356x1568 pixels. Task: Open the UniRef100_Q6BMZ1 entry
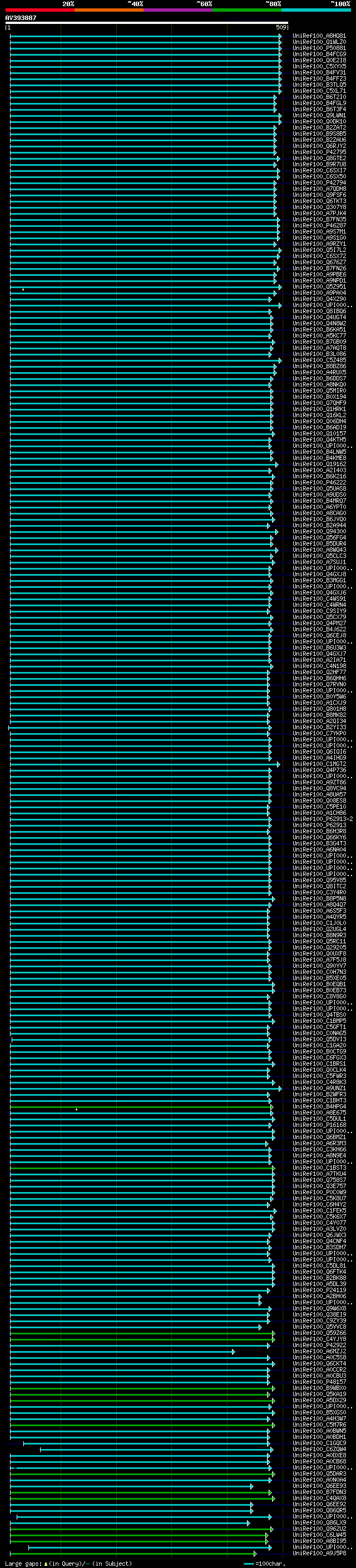pos(319,1137)
